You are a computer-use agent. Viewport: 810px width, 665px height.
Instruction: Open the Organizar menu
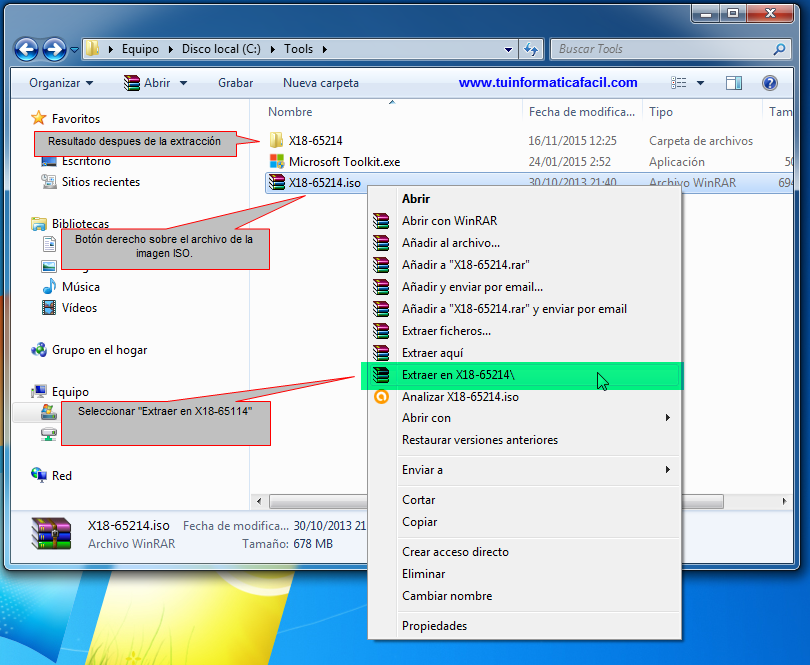pyautogui.click(x=61, y=83)
